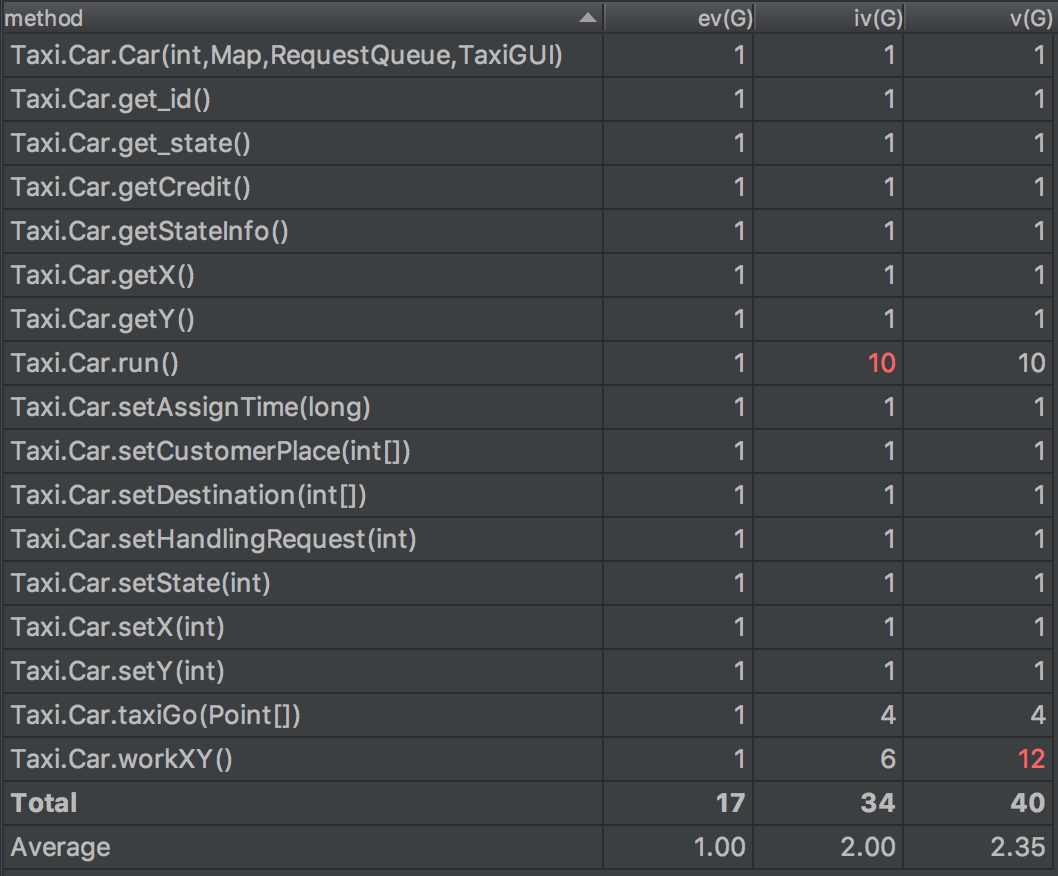Click the sort arrow in method header
Viewport: 1058px width, 876px height.
coord(587,18)
